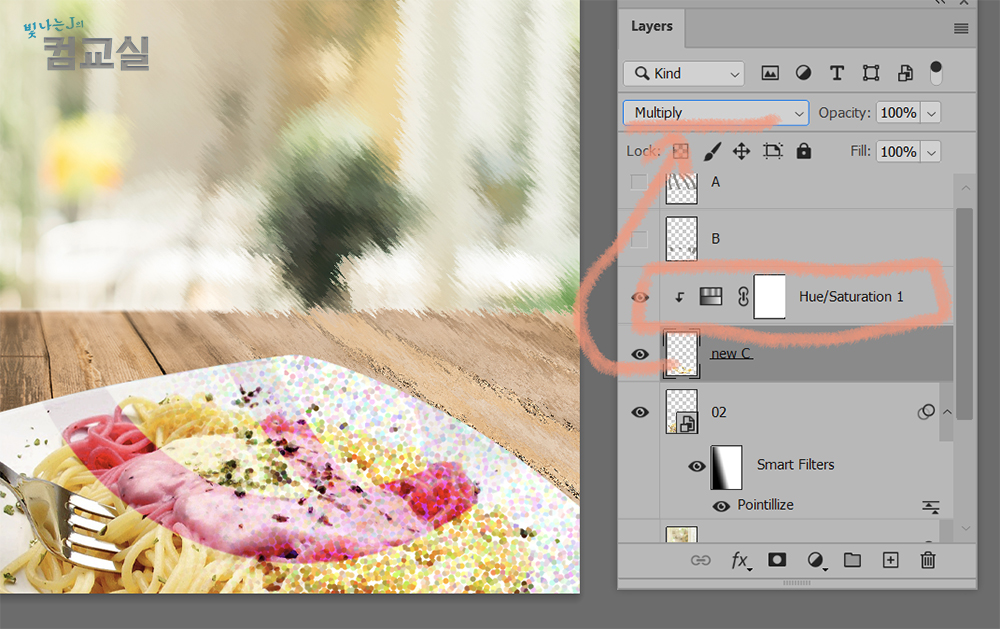Add a layer style (fx)
1000x629 pixels.
click(x=740, y=561)
